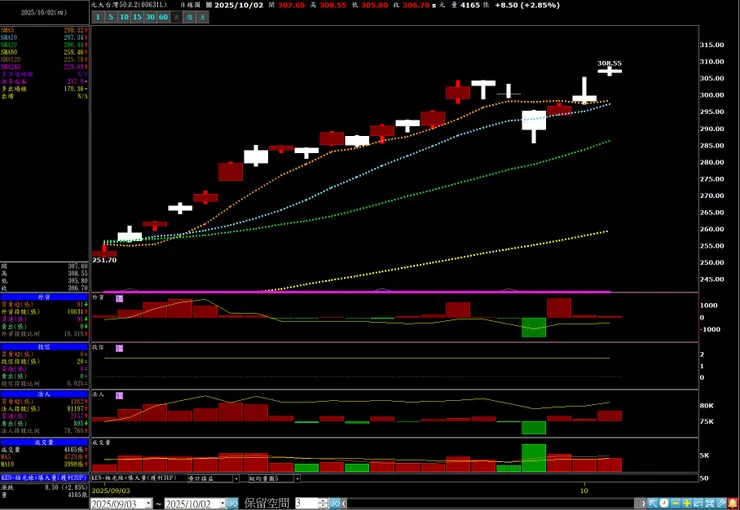740x510 pixels.
Task: Select the 法人 panel header
Action: click(44, 394)
